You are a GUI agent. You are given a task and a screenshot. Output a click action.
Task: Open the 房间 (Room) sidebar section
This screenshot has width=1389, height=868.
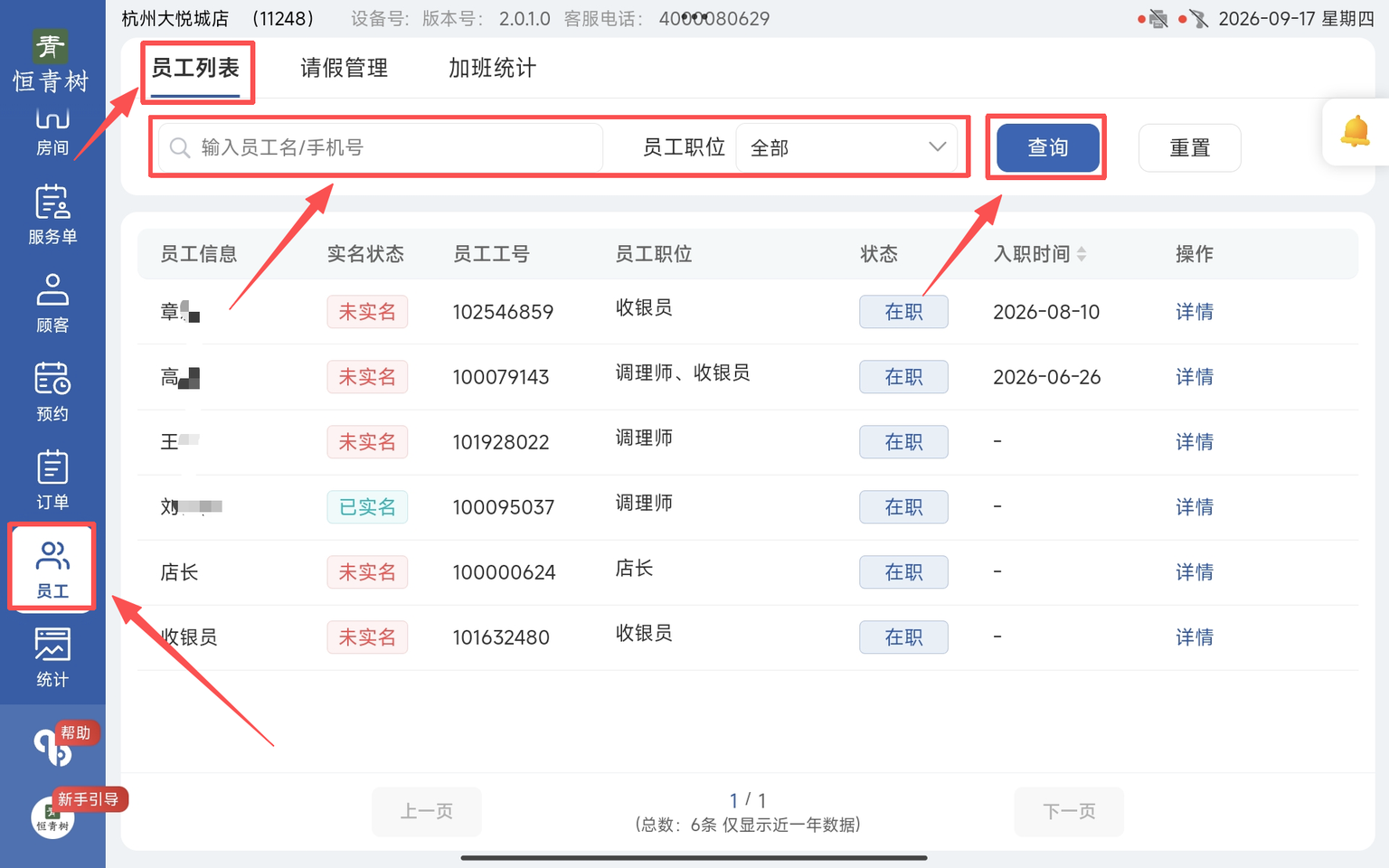[52, 132]
